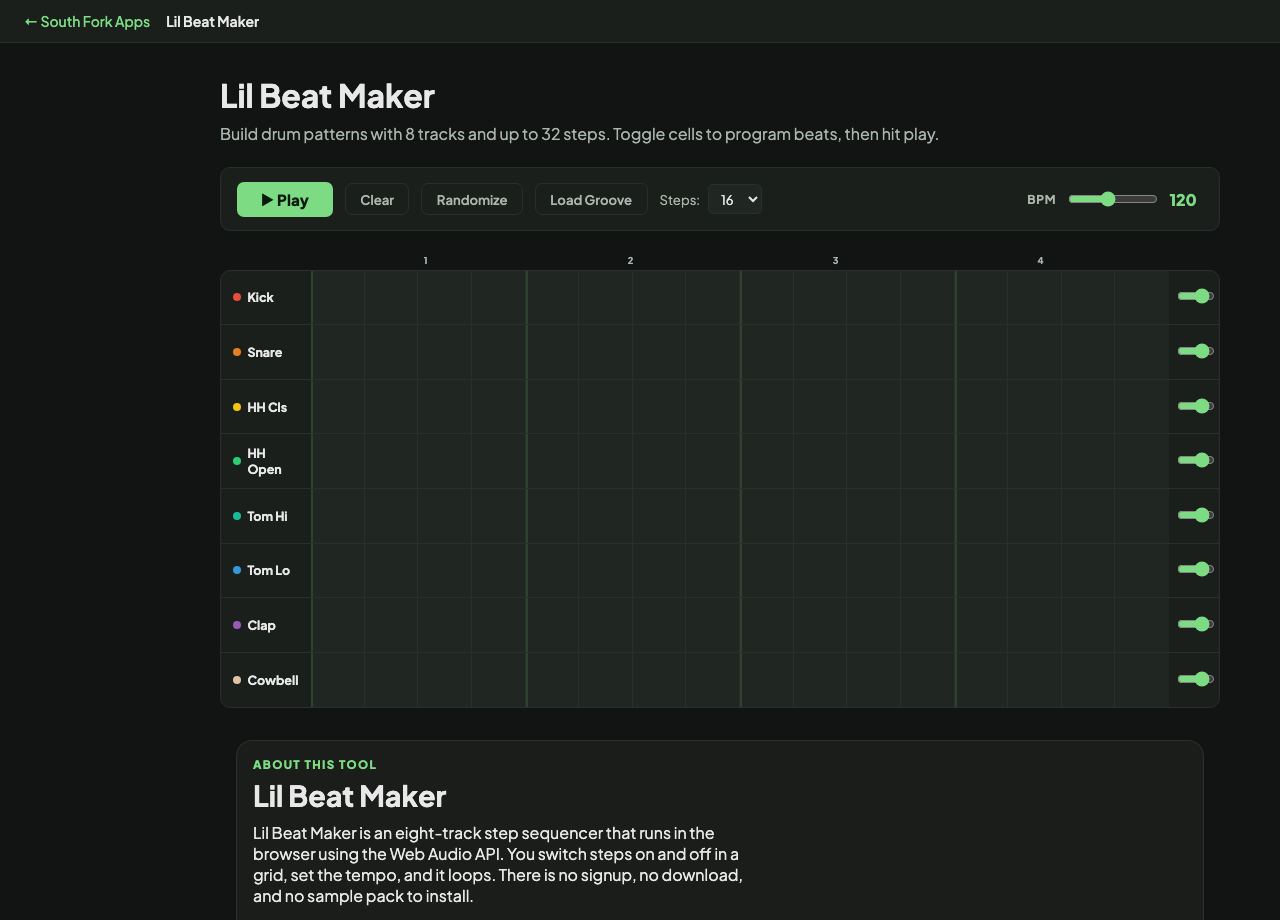Adjust the Cowbell track volume slider
This screenshot has height=920, width=1280.
coord(1196,679)
